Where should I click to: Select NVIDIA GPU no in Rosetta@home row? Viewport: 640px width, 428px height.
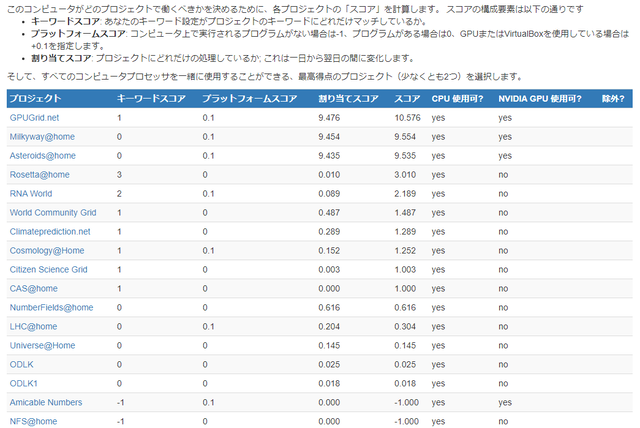503,175
